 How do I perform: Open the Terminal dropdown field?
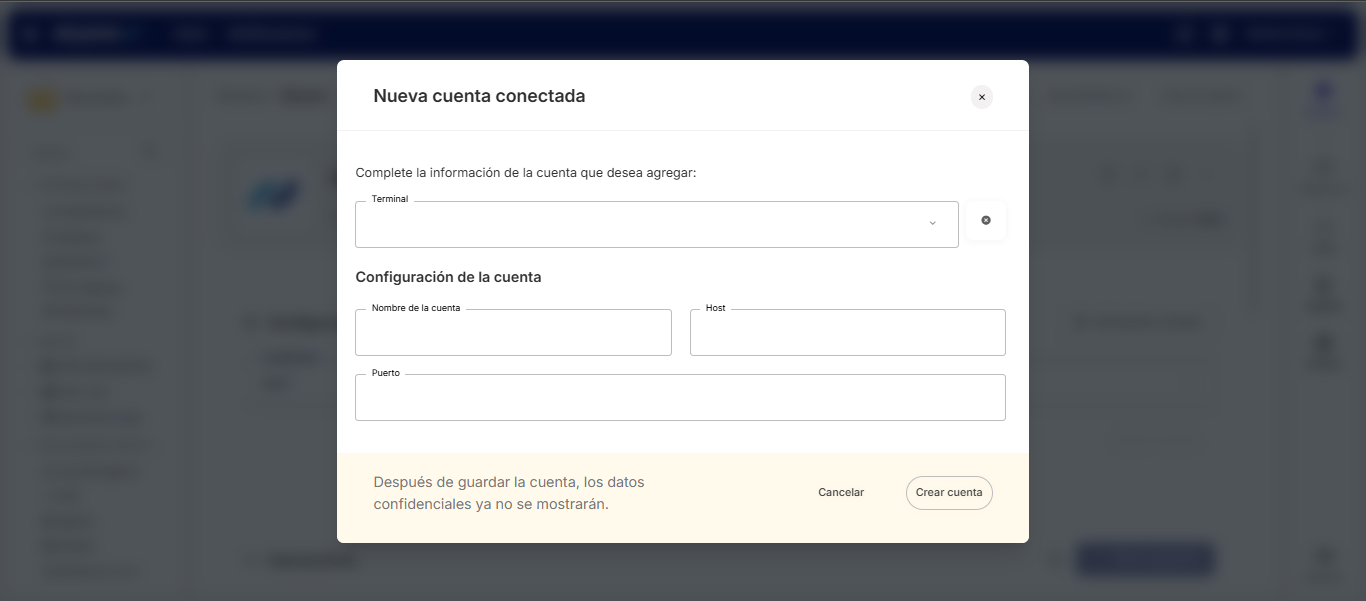click(x=640, y=225)
